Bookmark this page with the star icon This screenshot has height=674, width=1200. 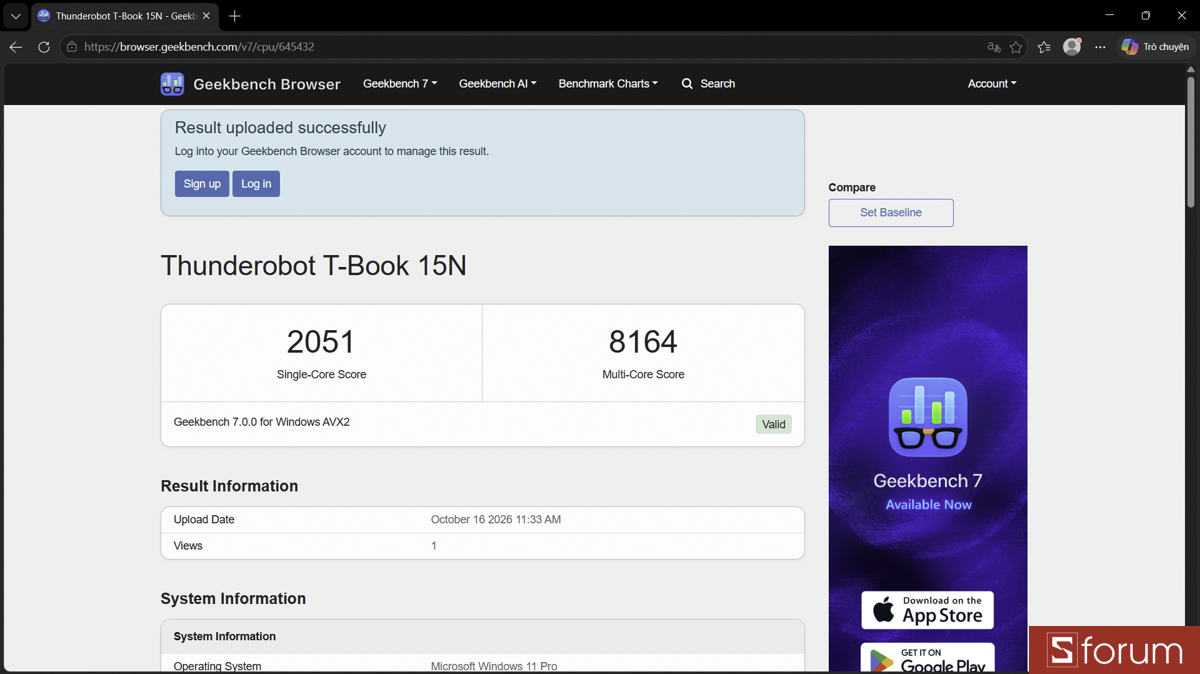[x=1016, y=47]
